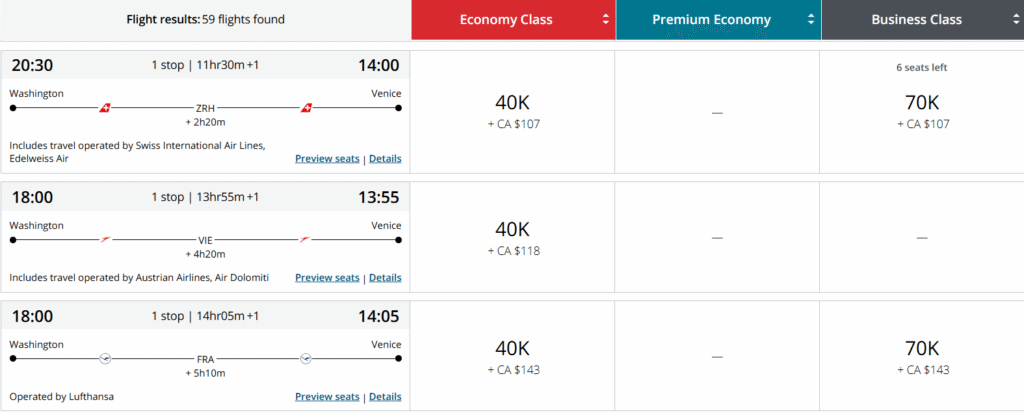The height and width of the screenshot is (413, 1024).
Task: Click the Austrian logo on the Washington–VIE leg
Action: (x=104, y=239)
